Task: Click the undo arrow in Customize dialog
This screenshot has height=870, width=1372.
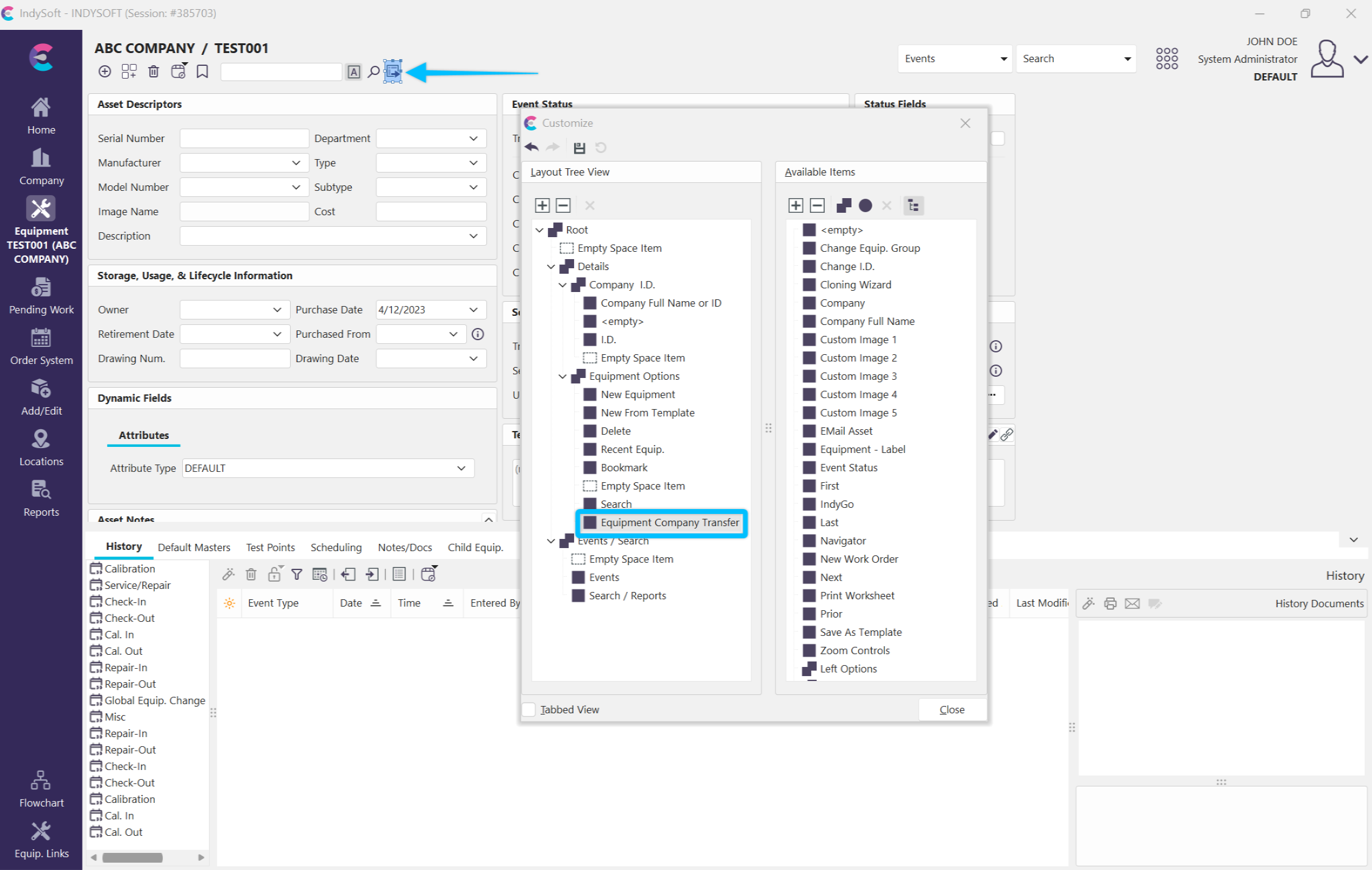Action: [532, 148]
